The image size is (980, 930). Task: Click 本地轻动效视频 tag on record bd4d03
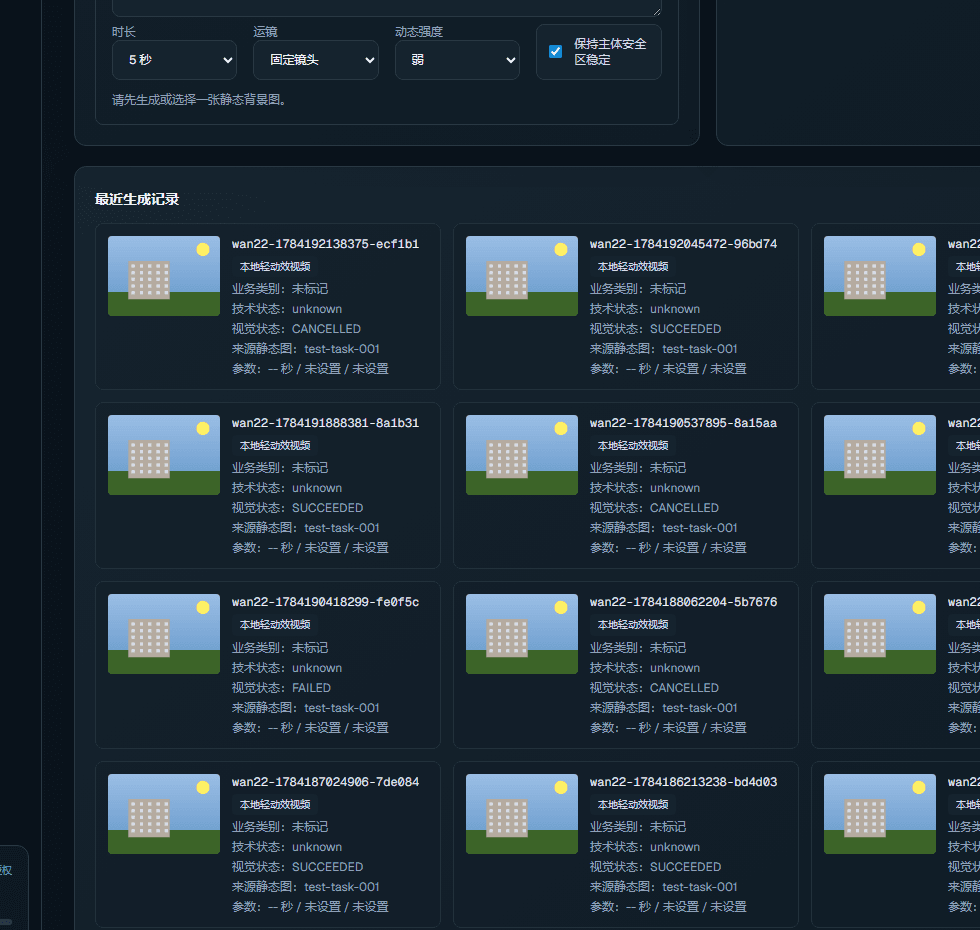point(633,804)
